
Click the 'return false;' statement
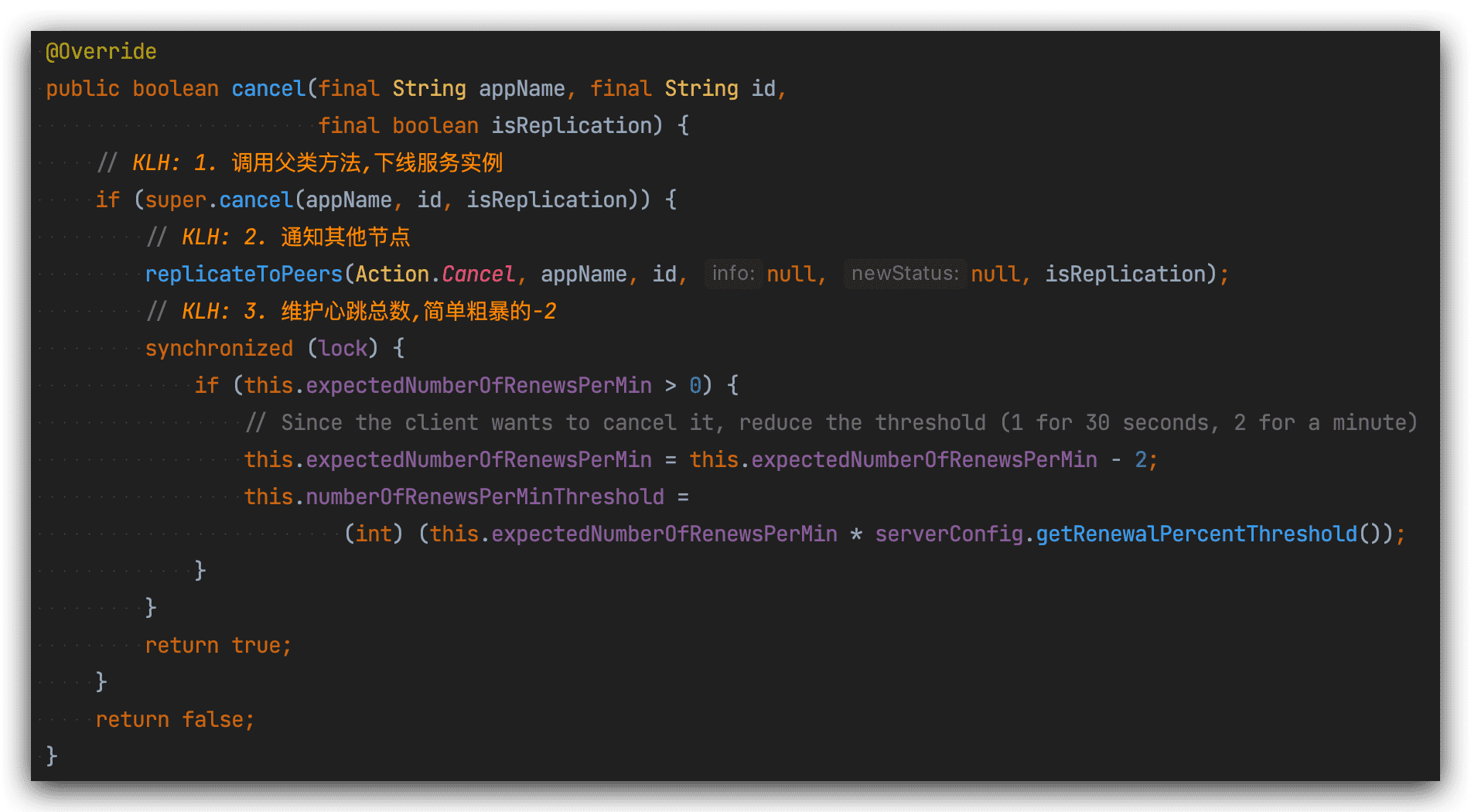(x=176, y=720)
